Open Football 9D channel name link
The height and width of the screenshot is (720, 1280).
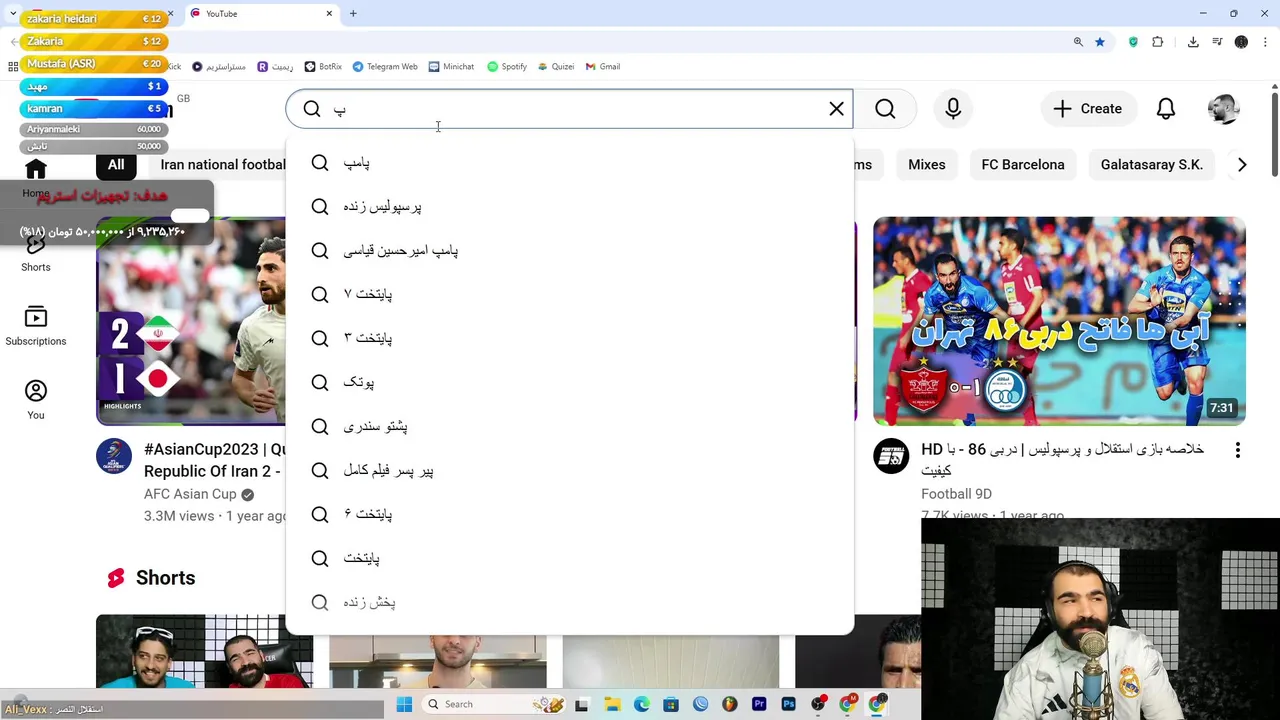(x=956, y=494)
